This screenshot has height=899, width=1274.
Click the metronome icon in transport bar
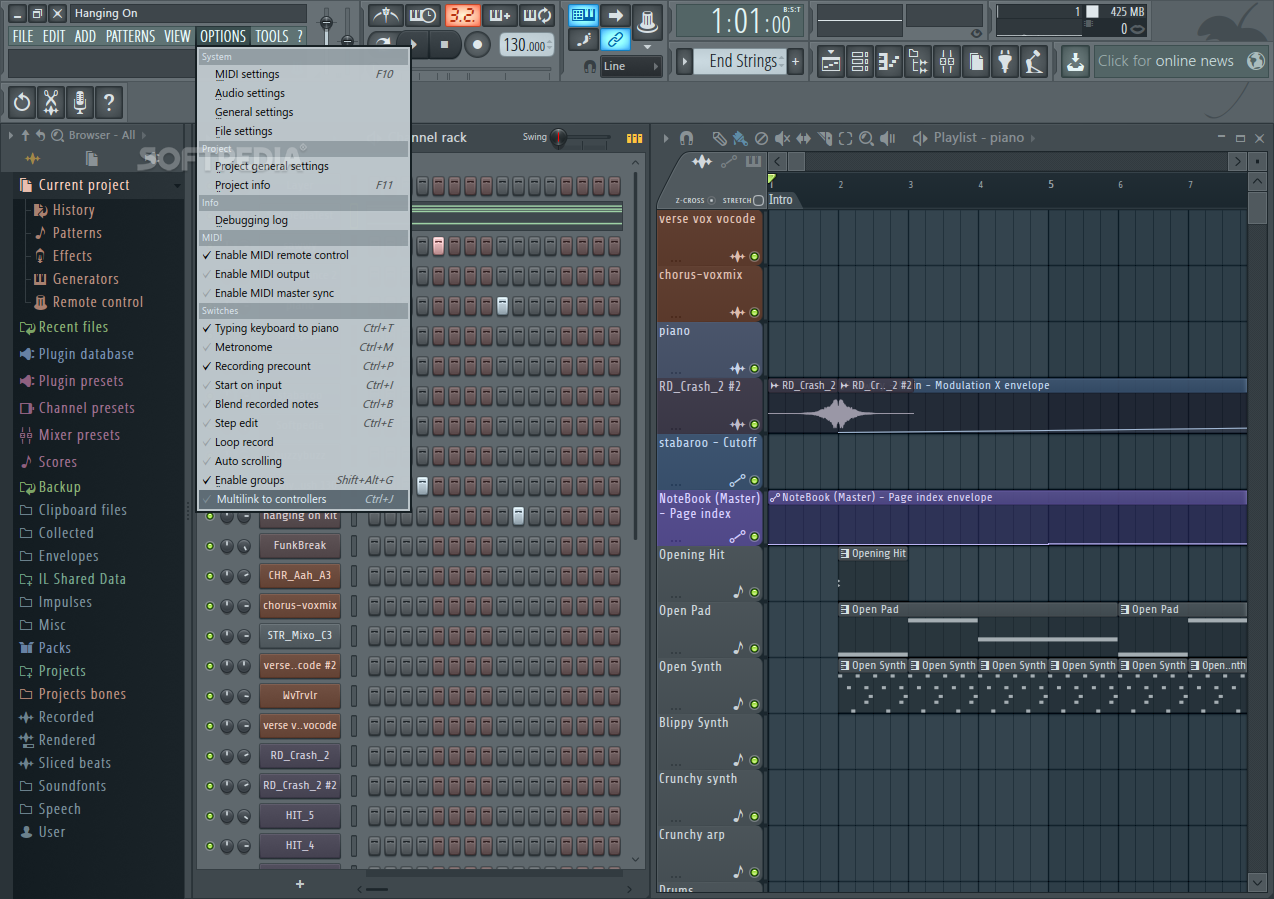pos(385,15)
